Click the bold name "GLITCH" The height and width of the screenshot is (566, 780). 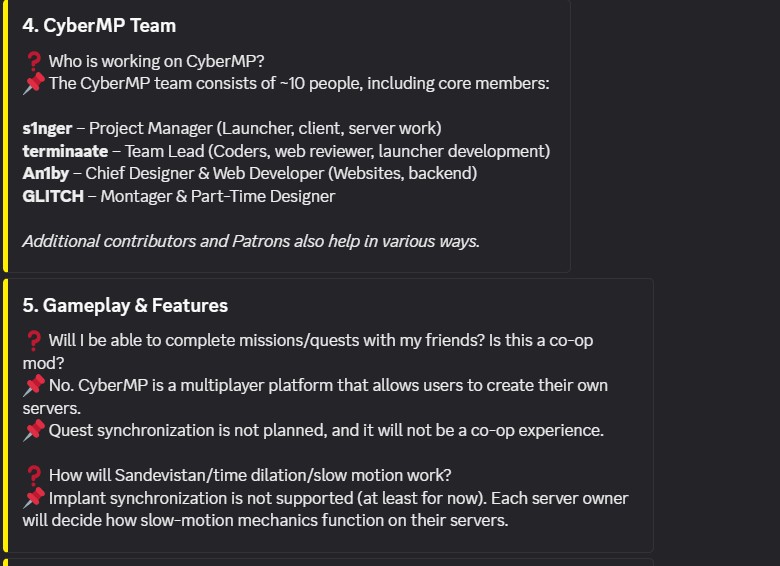pyautogui.click(x=53, y=196)
